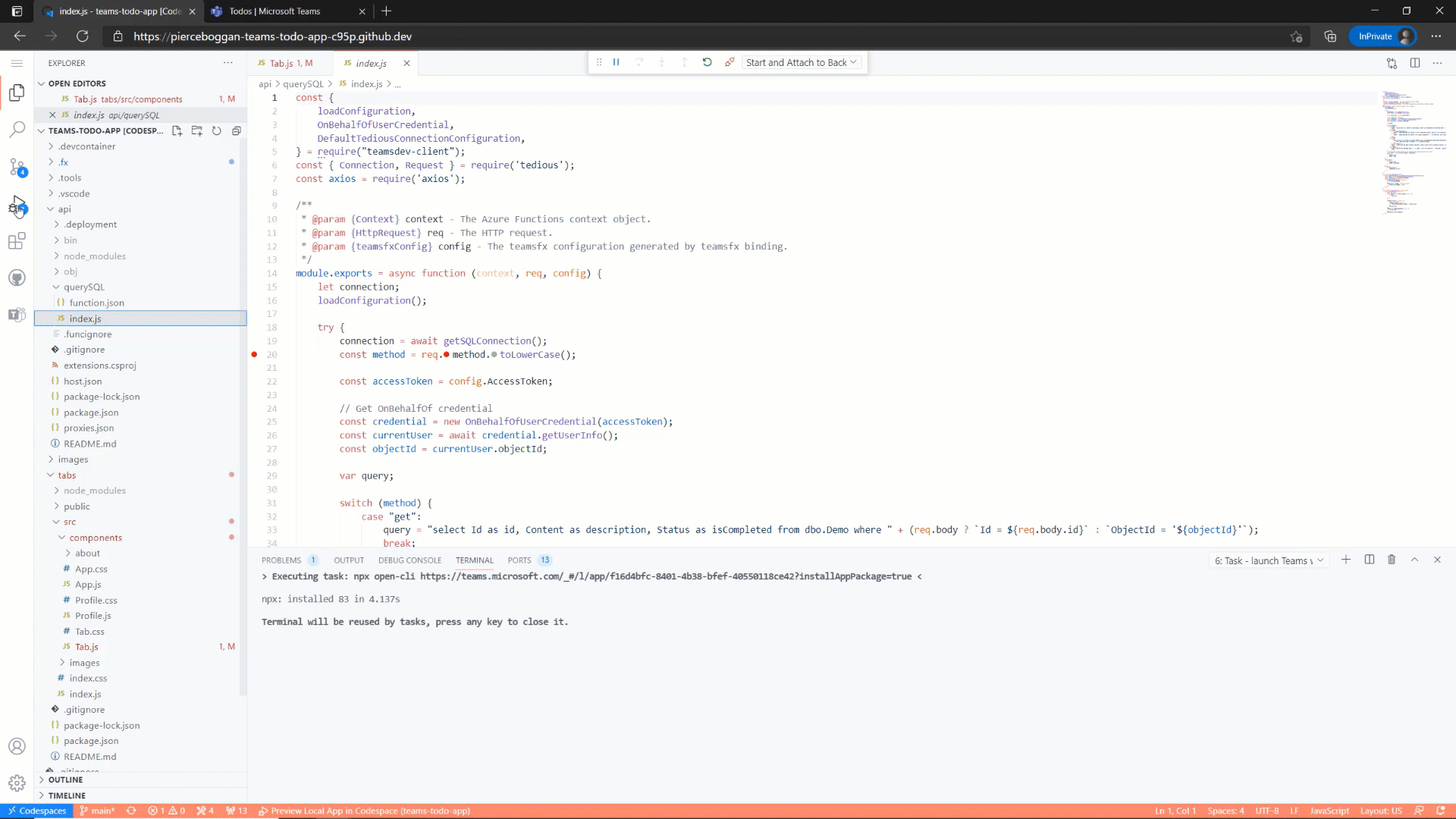Click the main* branch indicator
This screenshot has height=819, width=1456.
coord(96,811)
